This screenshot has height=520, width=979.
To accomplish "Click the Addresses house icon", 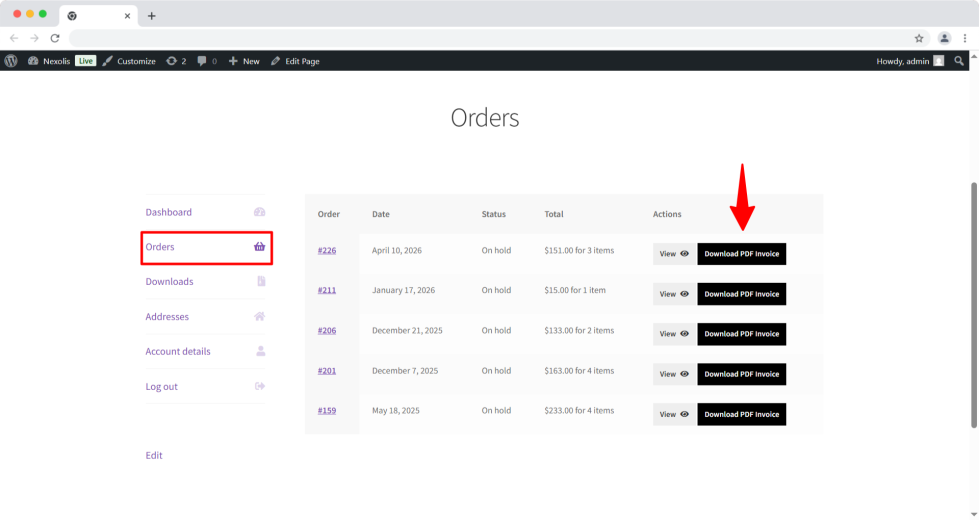I will (260, 316).
